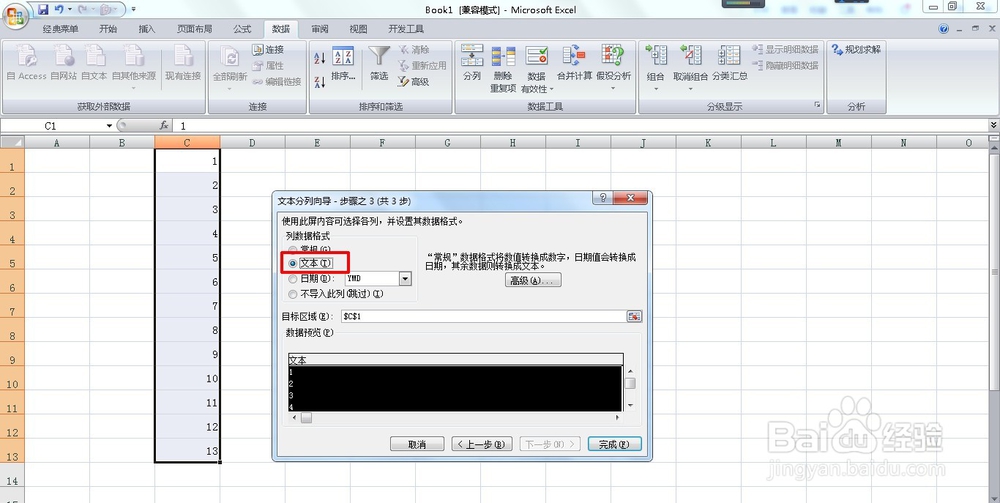
Task: Click 取消 (Cancel) button
Action: 417,444
